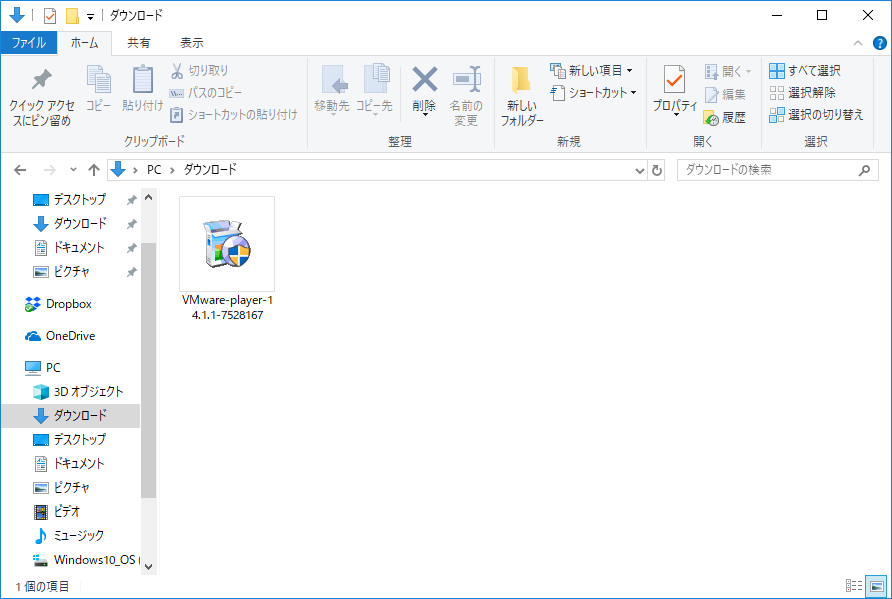Refresh the current folder
892x599 pixels.
(656, 170)
